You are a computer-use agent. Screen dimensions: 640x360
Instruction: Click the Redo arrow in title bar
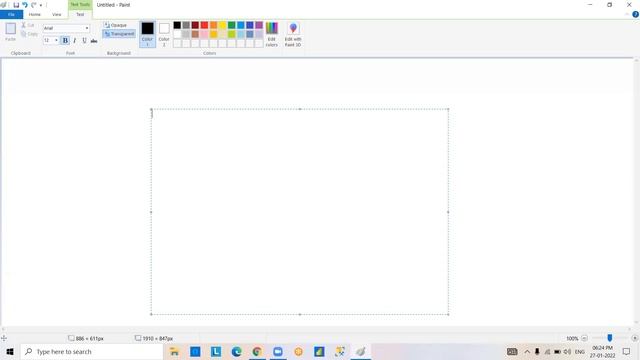coord(34,5)
